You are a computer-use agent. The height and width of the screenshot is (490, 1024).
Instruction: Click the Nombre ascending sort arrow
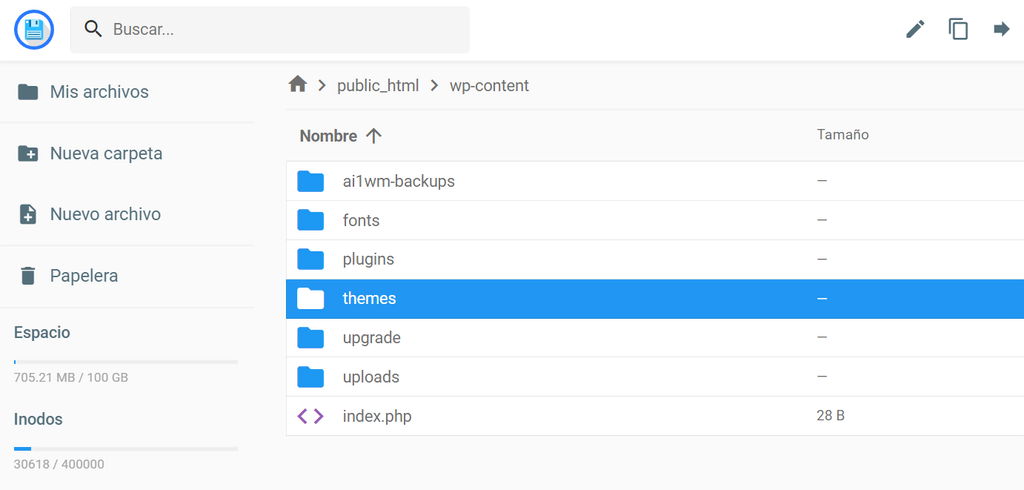pyautogui.click(x=373, y=136)
